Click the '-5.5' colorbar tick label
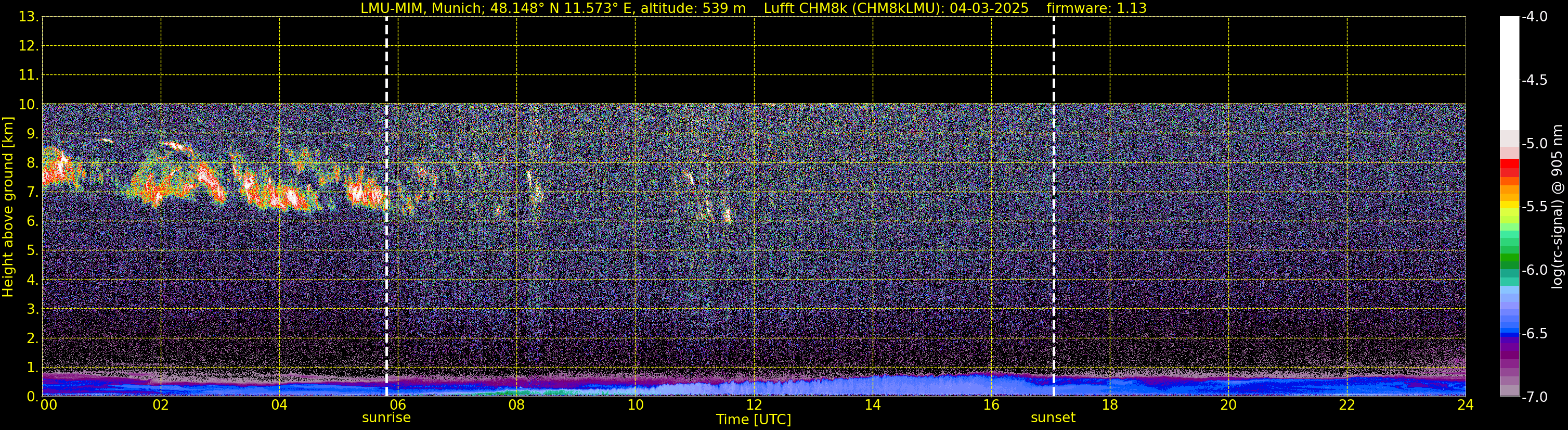 tap(1535, 207)
